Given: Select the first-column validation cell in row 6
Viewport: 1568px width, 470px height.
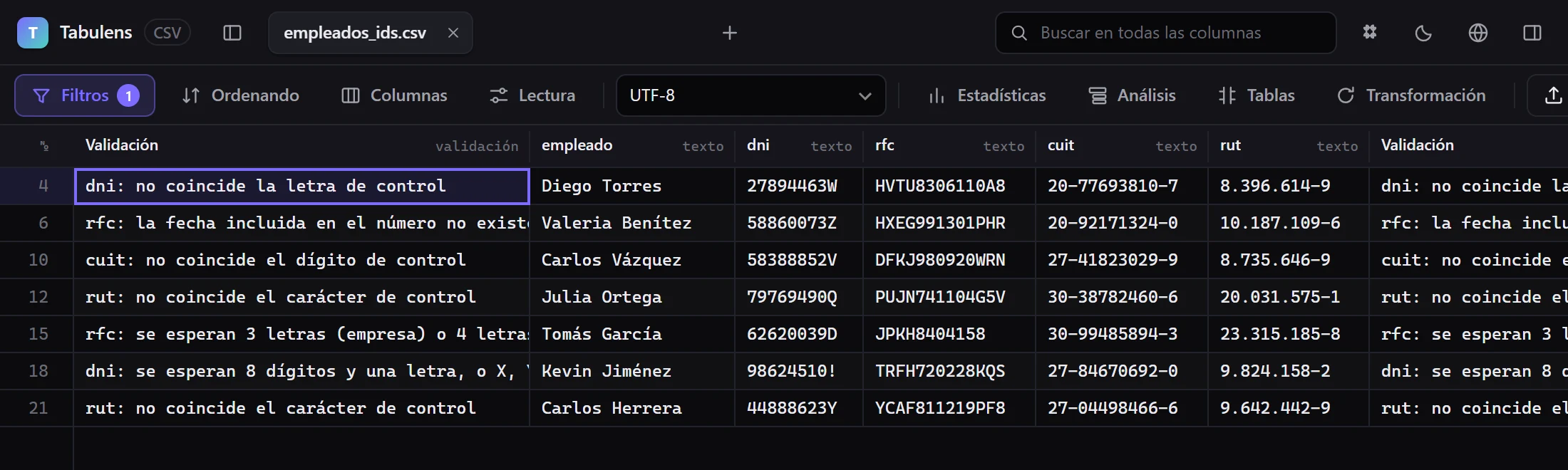Looking at the screenshot, I should [301, 223].
